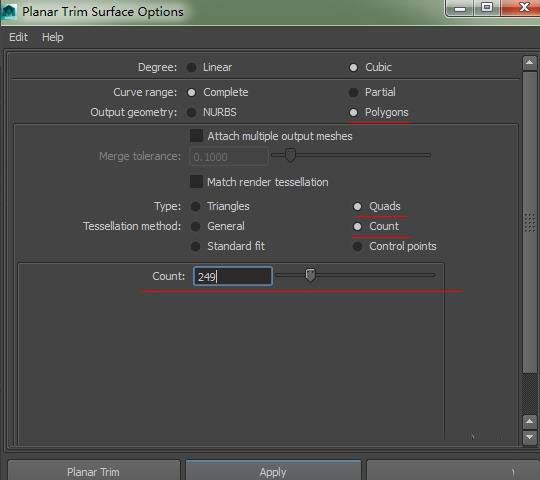Click the lower scroll up arrow
Screen dimensions: 540x480
click(x=529, y=422)
